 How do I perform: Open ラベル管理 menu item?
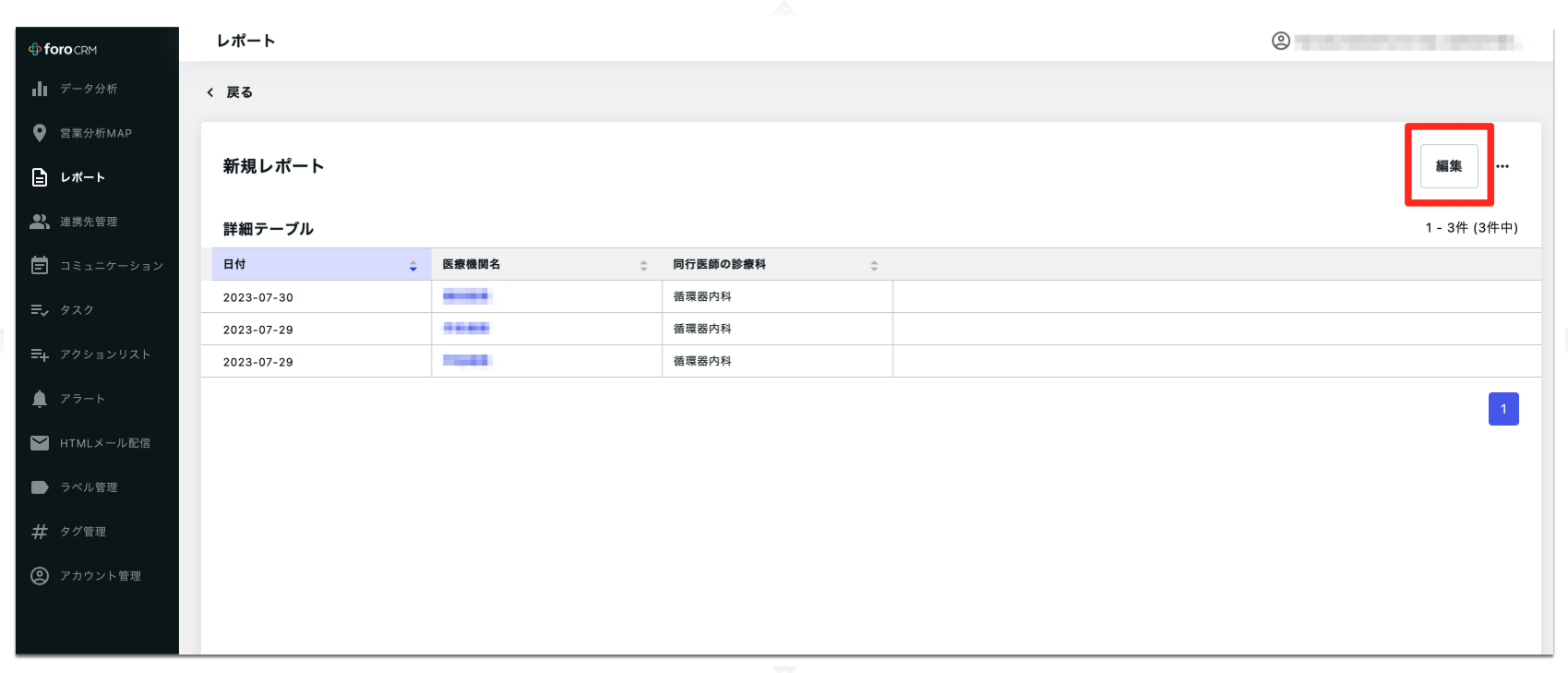(x=97, y=487)
